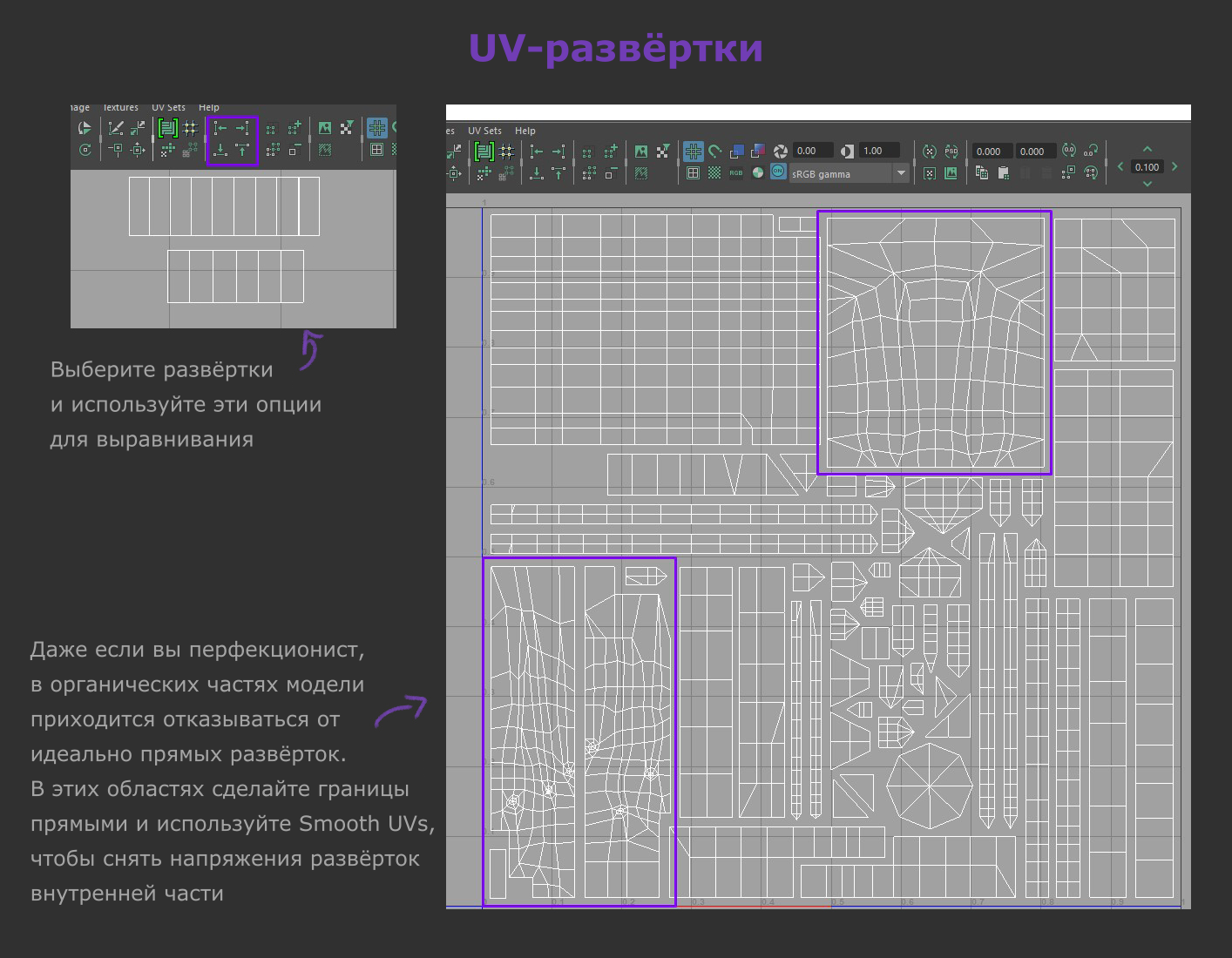Screen dimensions: 1232x958
Task: Click the align-top up-arrow icon in small UV Editor
Action: click(x=243, y=150)
